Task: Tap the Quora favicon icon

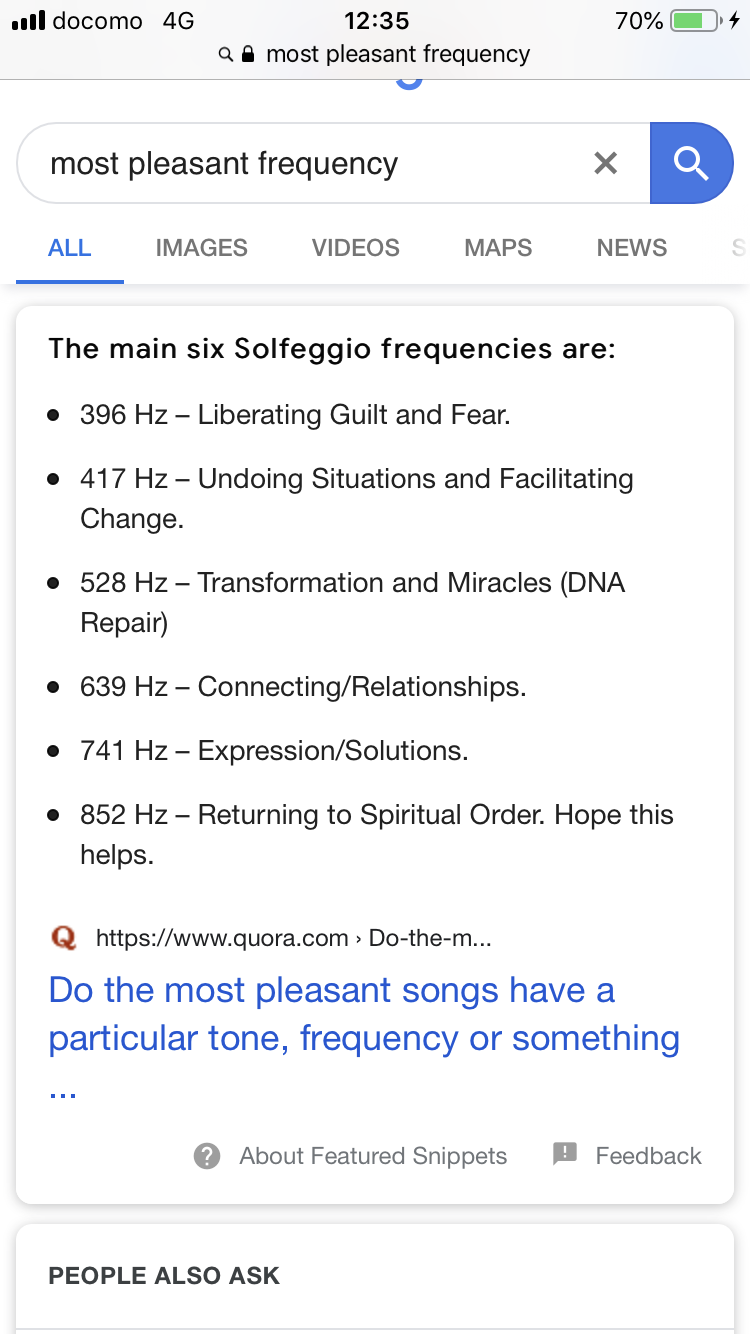Action: [63, 938]
